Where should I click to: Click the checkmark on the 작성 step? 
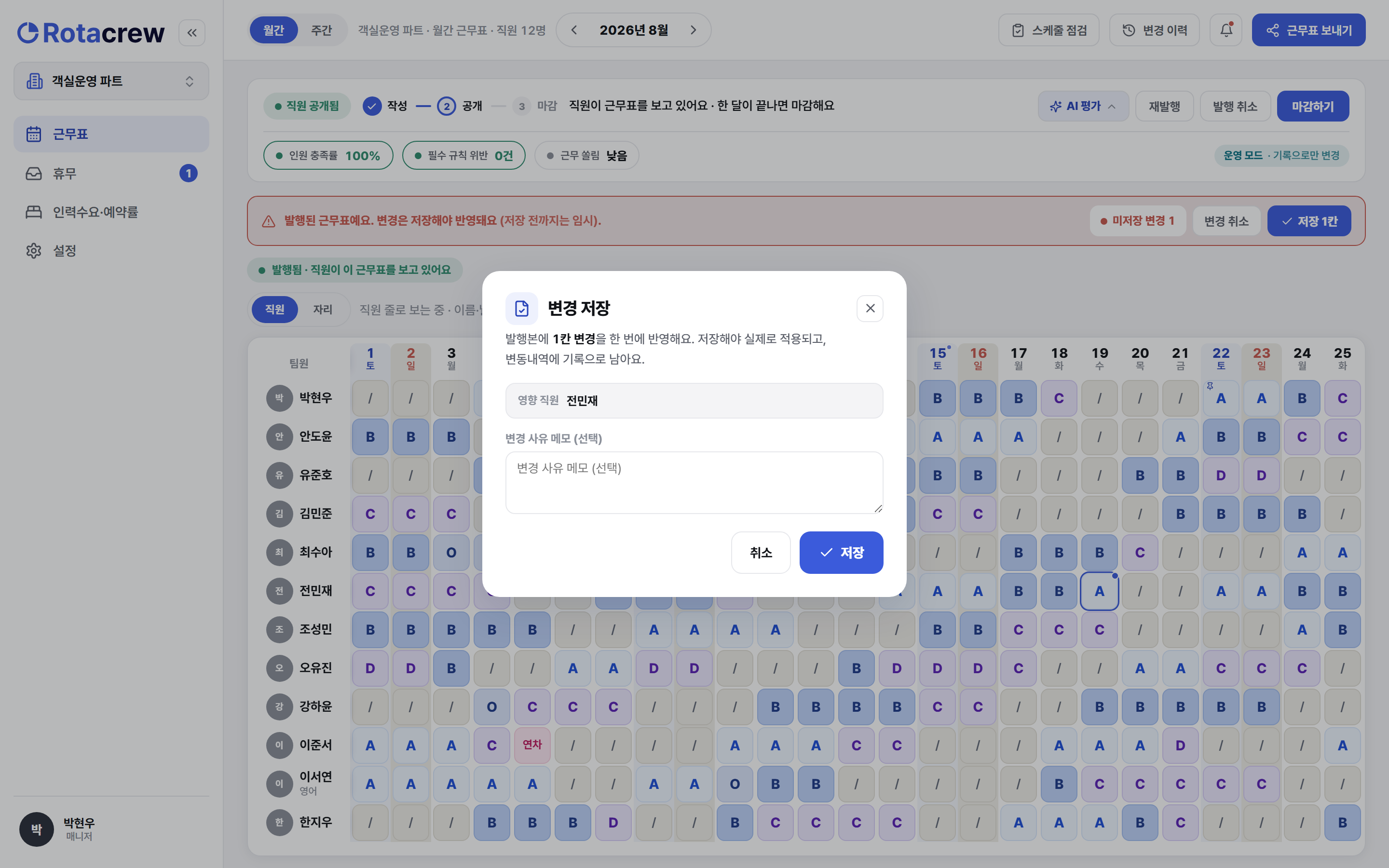[372, 106]
